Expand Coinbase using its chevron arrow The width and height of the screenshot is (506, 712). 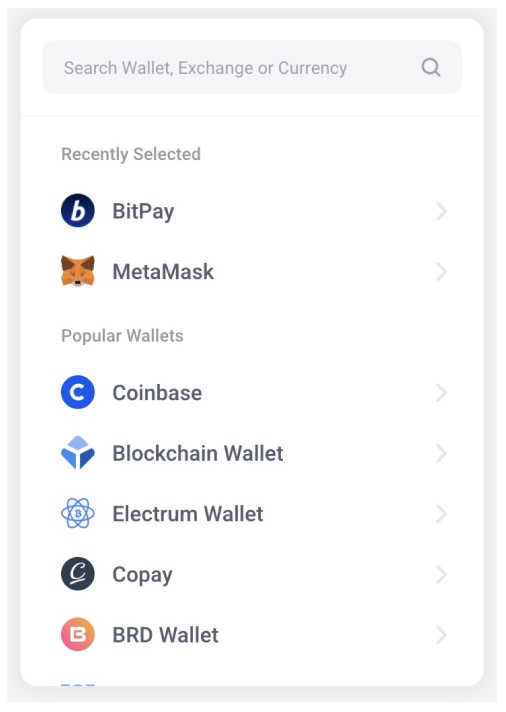click(x=441, y=393)
